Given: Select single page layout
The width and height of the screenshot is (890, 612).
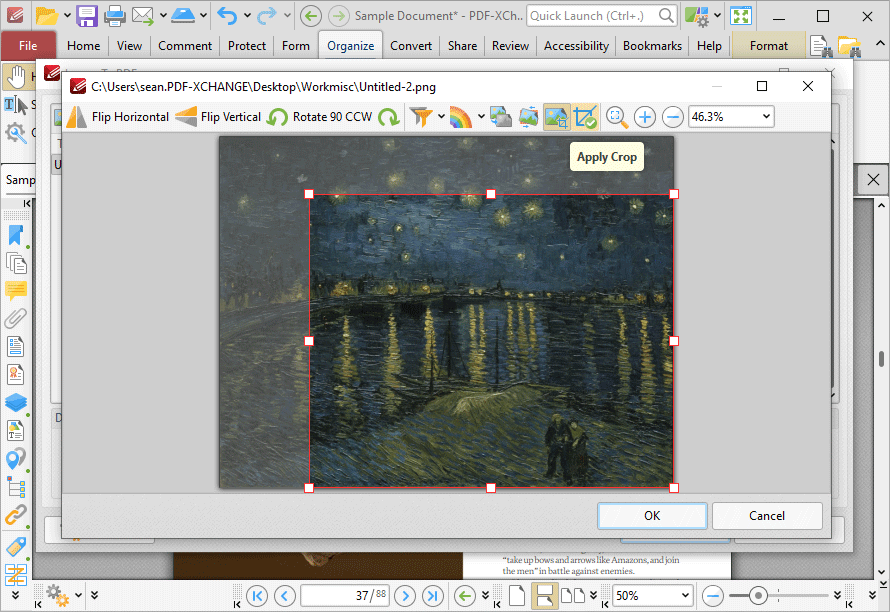Looking at the screenshot, I should click(517, 596).
